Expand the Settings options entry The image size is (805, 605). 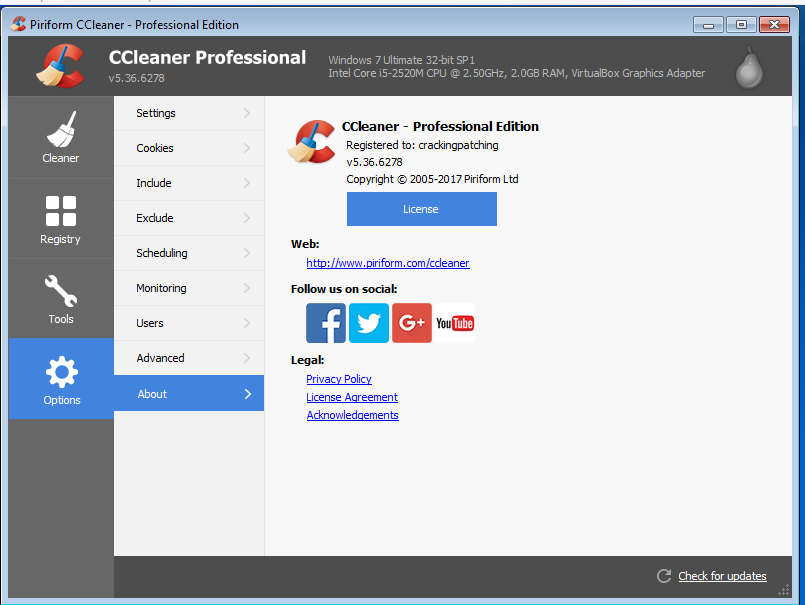(x=188, y=113)
